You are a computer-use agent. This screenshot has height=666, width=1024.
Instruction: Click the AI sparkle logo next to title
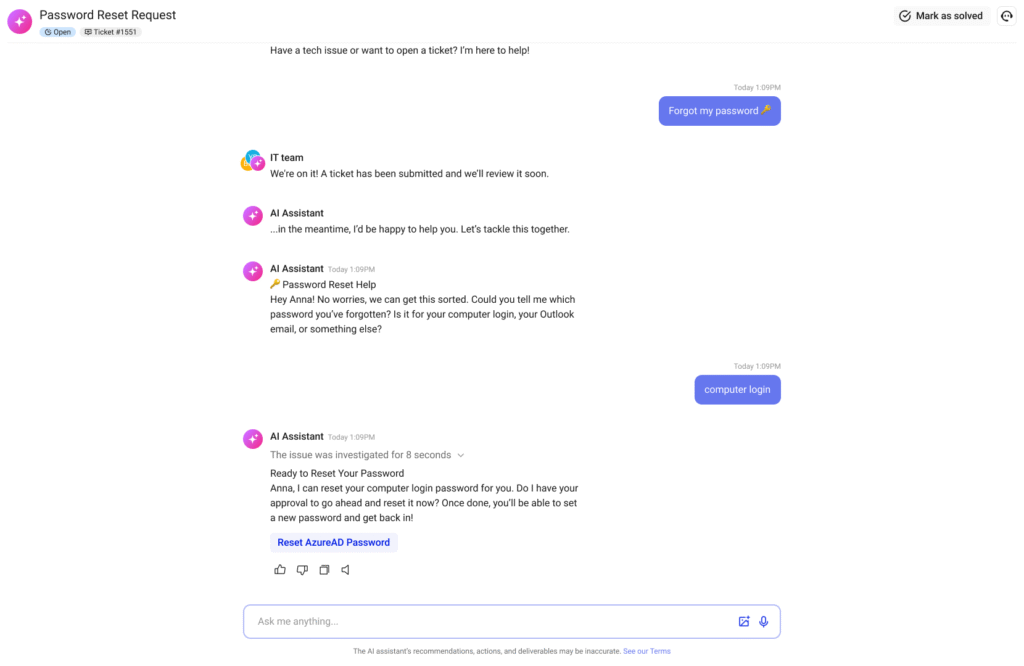[x=19, y=22]
